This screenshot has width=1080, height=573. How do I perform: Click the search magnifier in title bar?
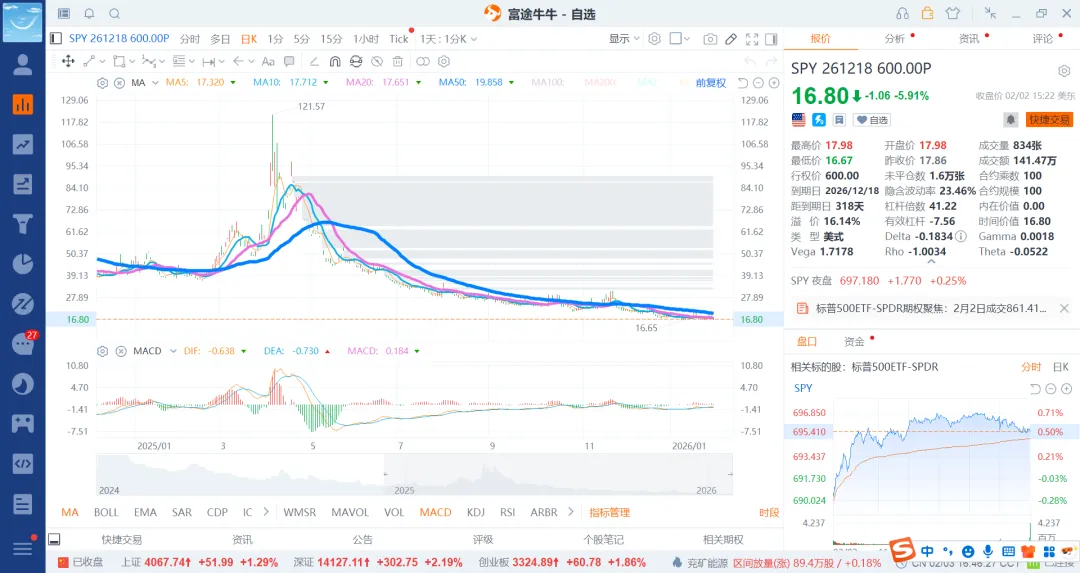tap(115, 14)
